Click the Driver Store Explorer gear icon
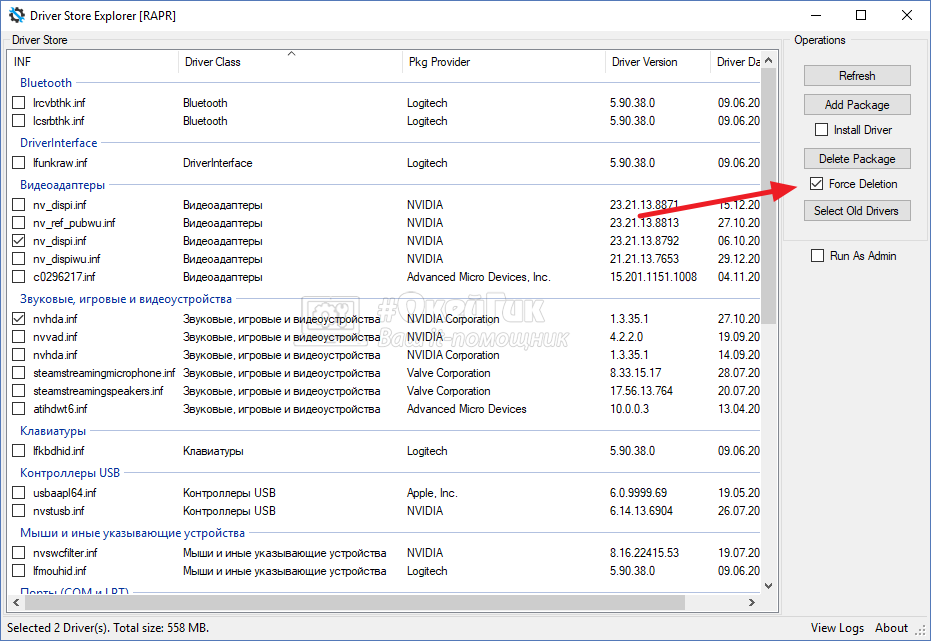The height and width of the screenshot is (641, 931). tap(17, 15)
